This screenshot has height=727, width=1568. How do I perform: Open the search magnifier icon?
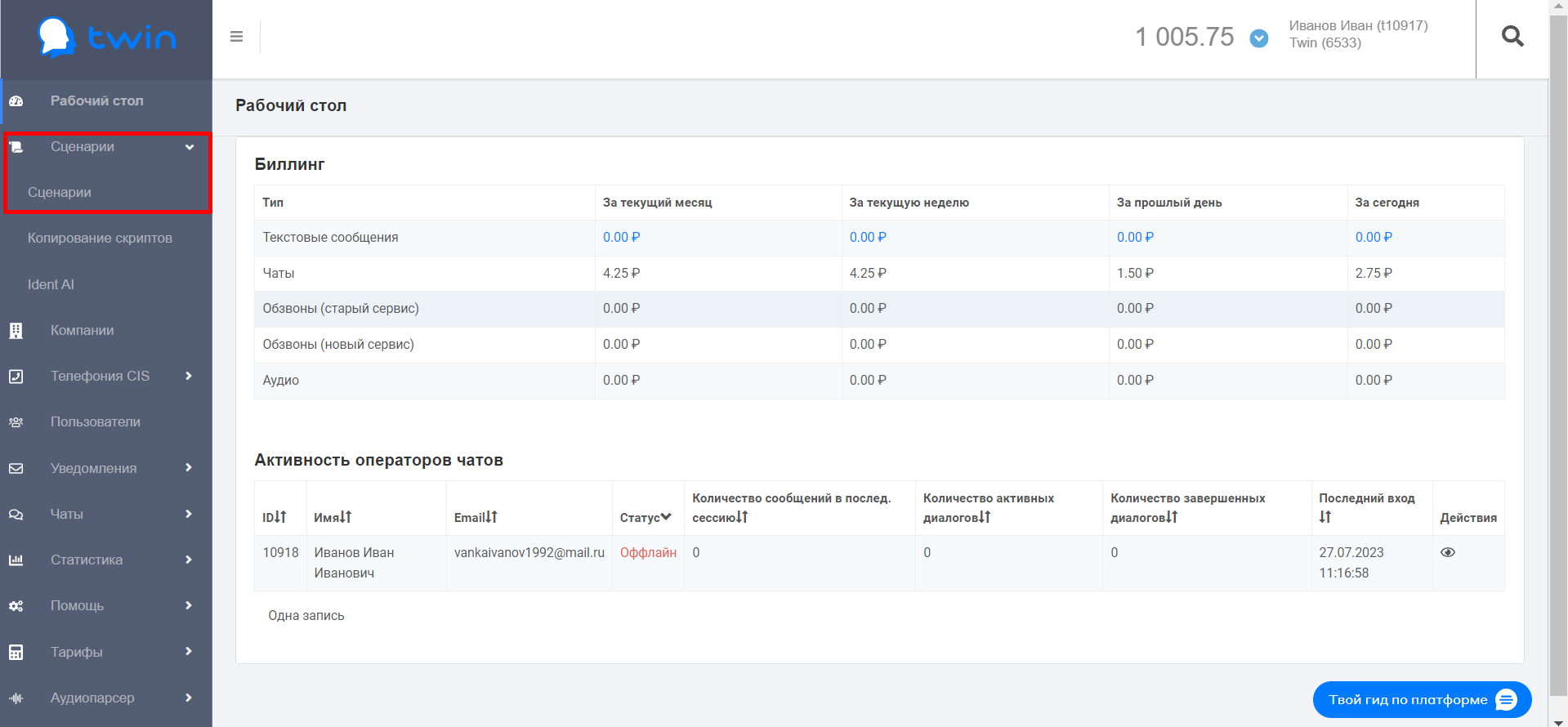(x=1512, y=37)
